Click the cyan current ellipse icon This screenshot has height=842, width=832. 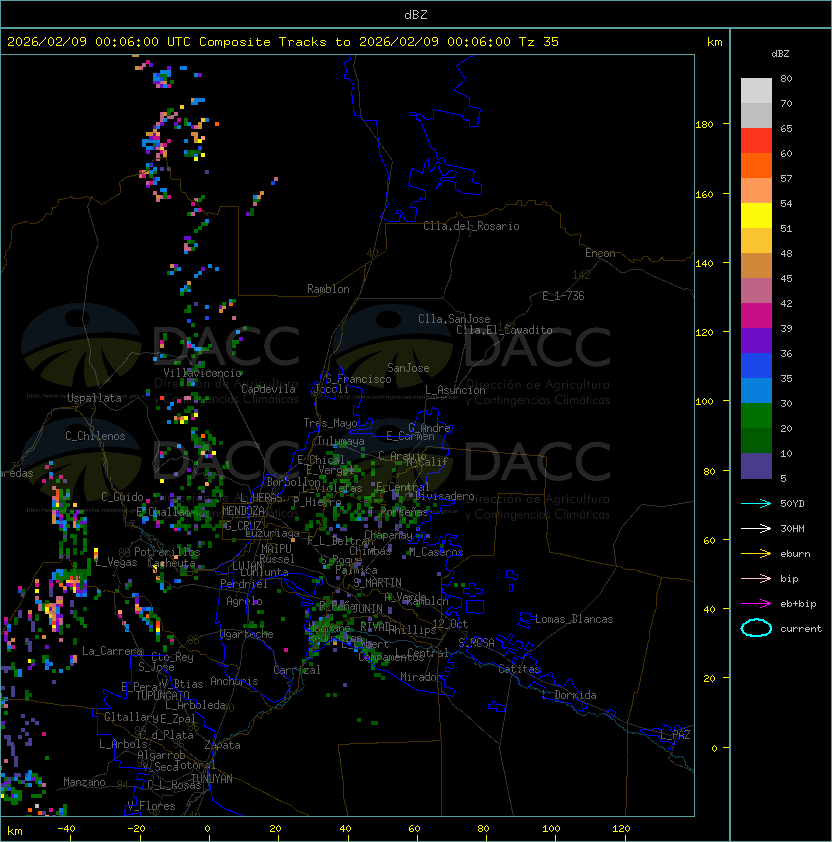[756, 628]
